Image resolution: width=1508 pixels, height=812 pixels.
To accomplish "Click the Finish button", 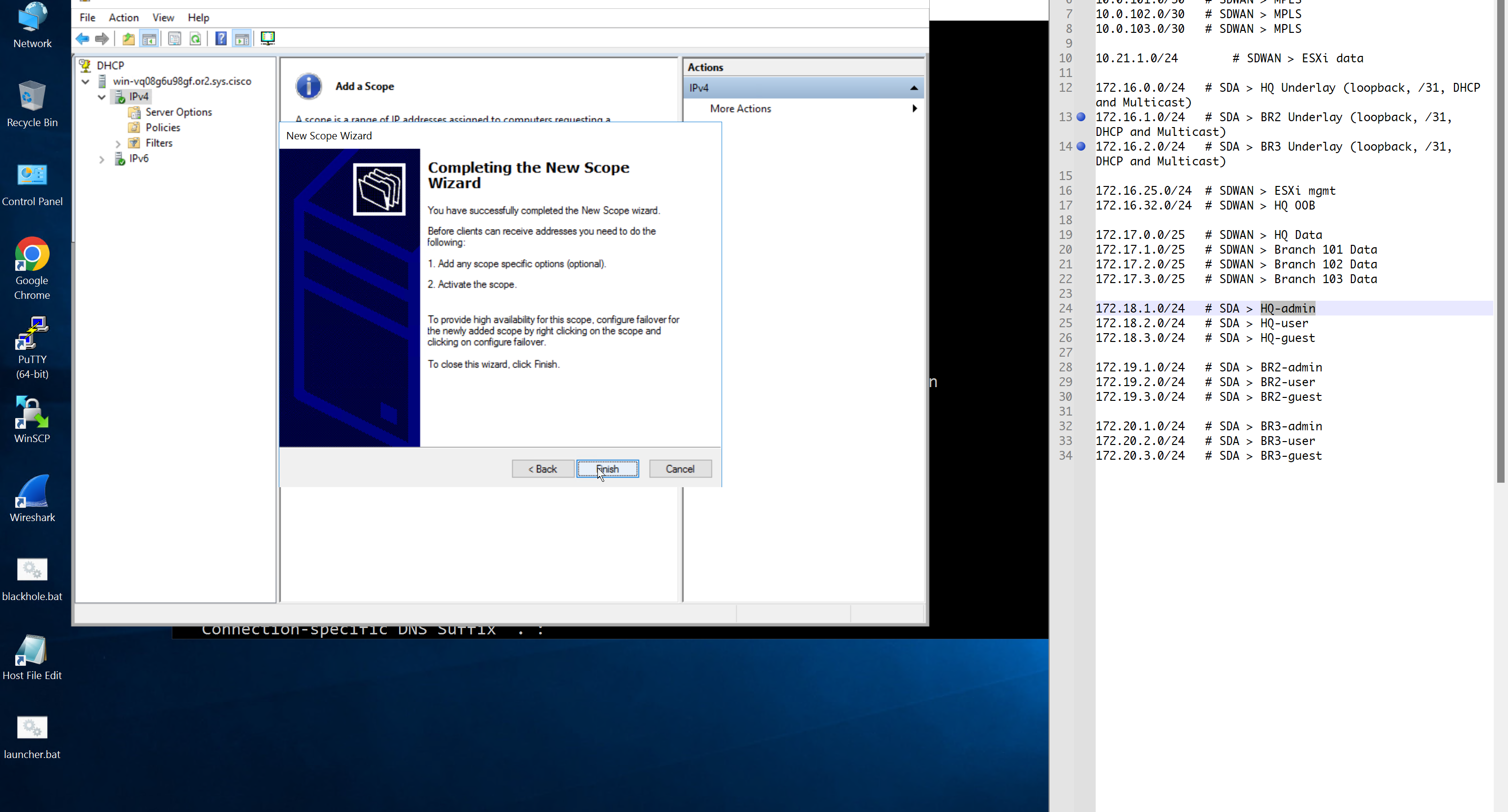I will (607, 469).
